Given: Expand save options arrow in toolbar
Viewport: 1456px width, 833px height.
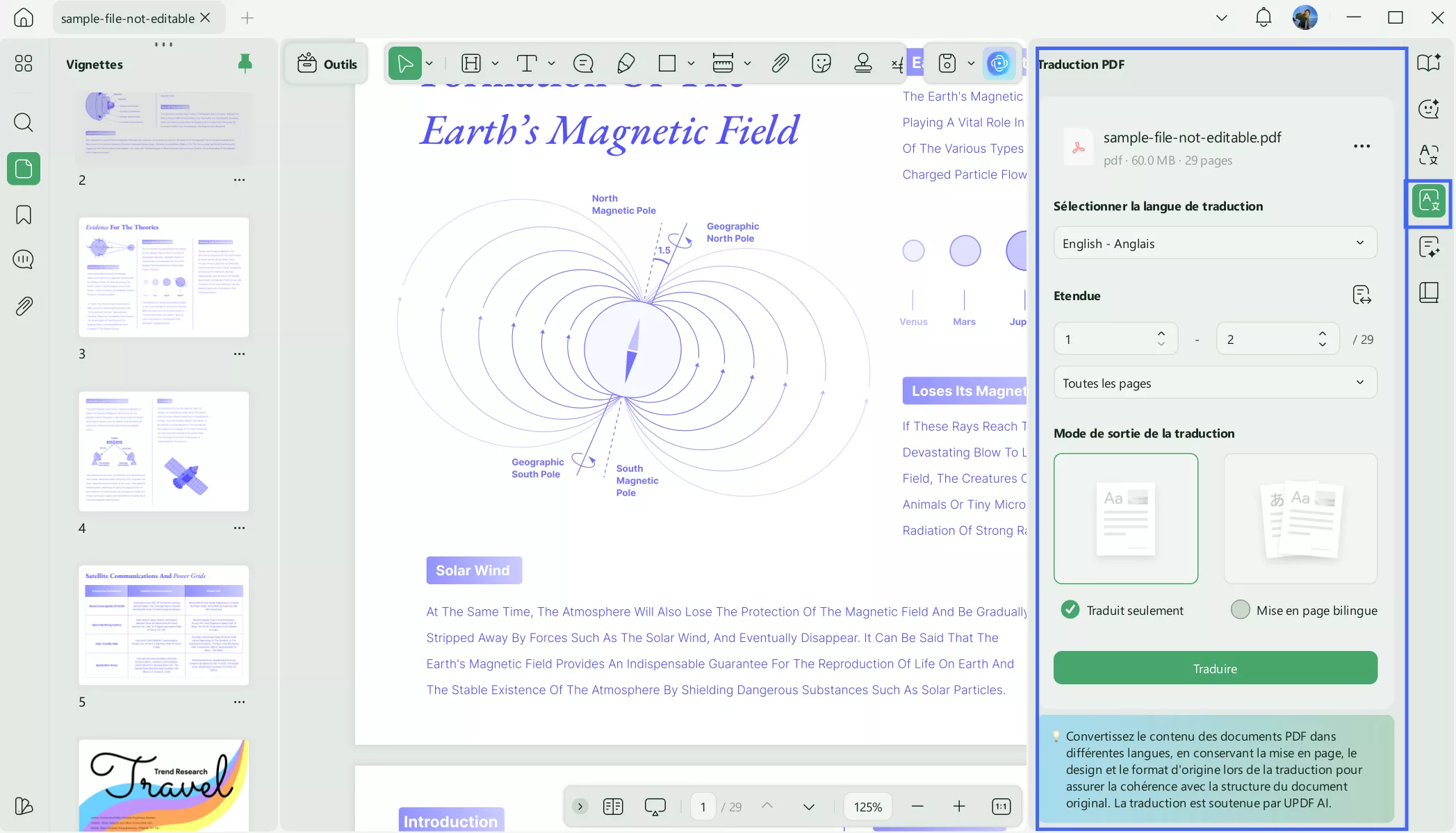Looking at the screenshot, I should click(x=971, y=64).
